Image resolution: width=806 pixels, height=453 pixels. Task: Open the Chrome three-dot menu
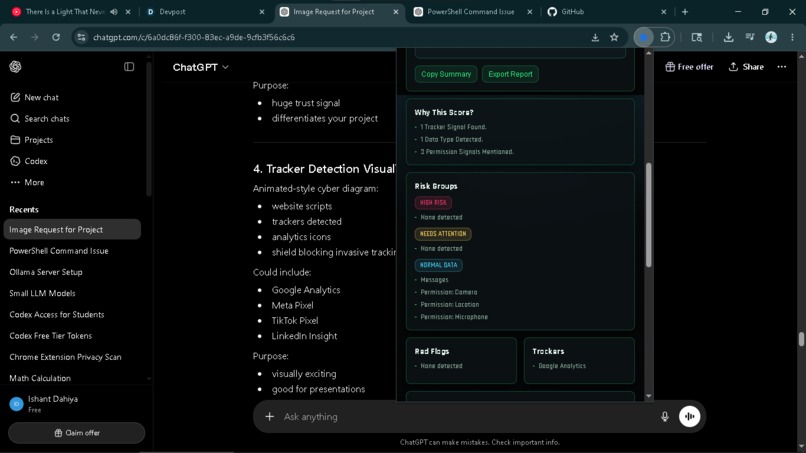pyautogui.click(x=792, y=37)
